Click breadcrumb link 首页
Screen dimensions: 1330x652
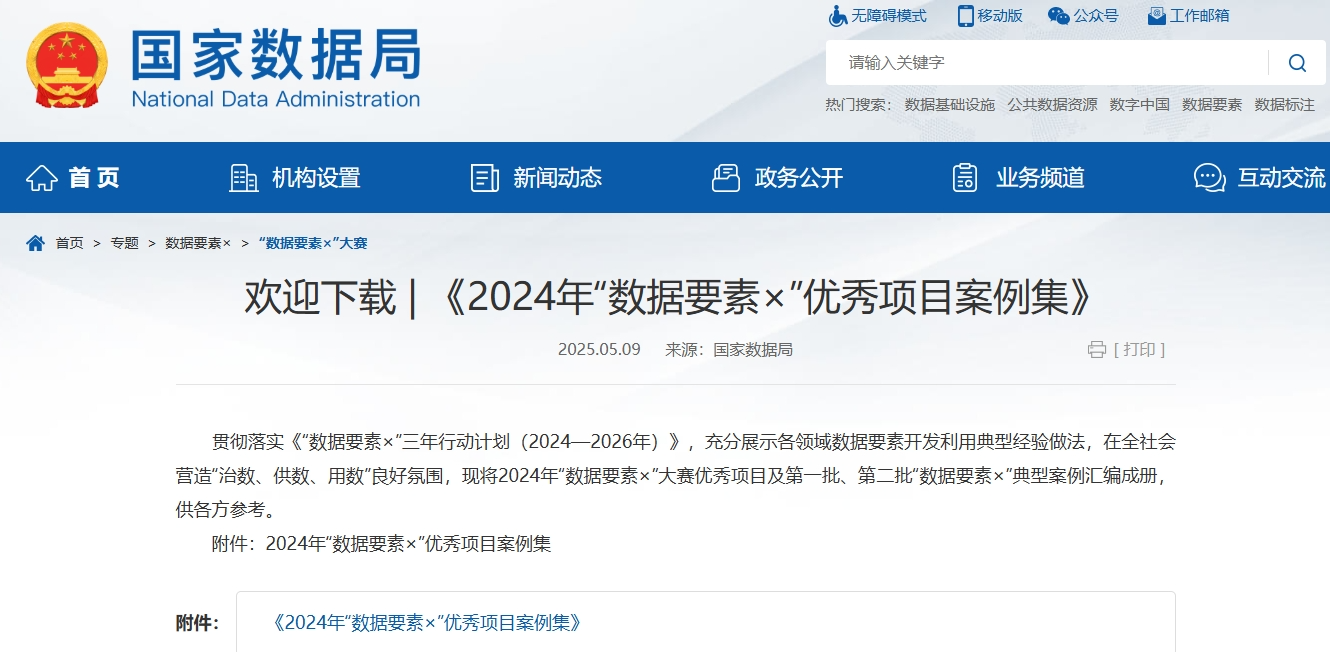70,243
